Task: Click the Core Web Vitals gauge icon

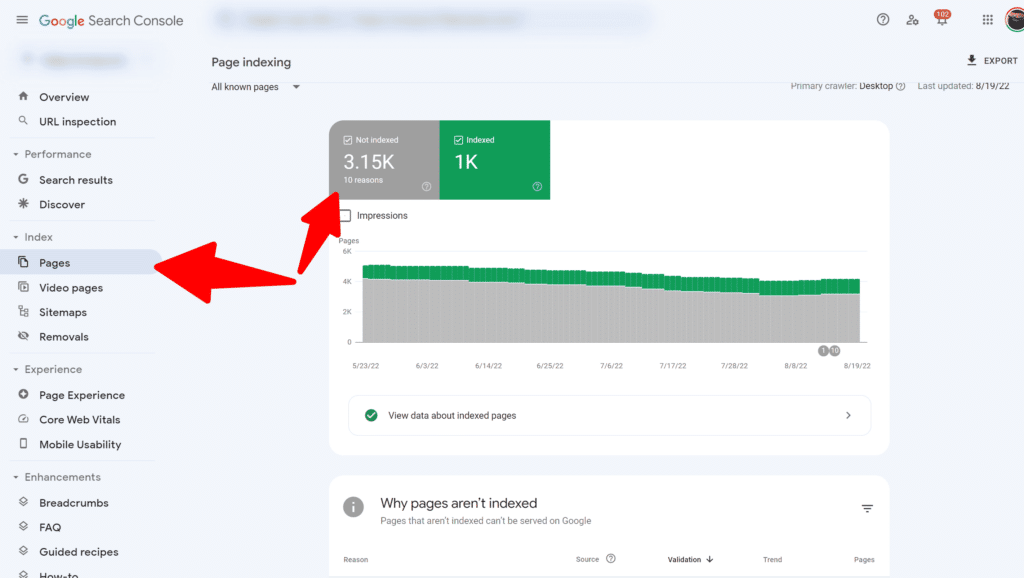Action: pos(24,419)
